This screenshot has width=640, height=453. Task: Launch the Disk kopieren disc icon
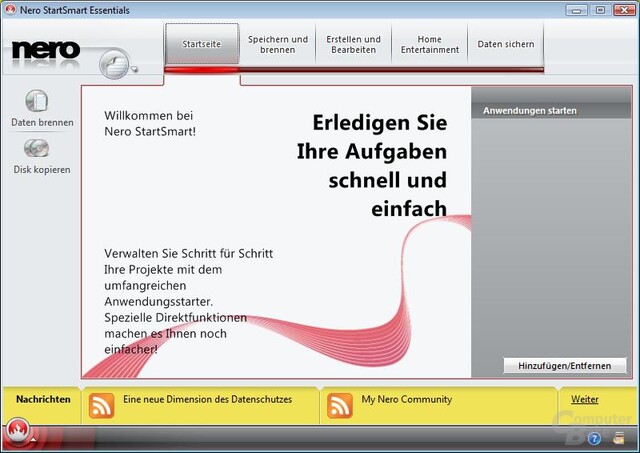[36, 149]
